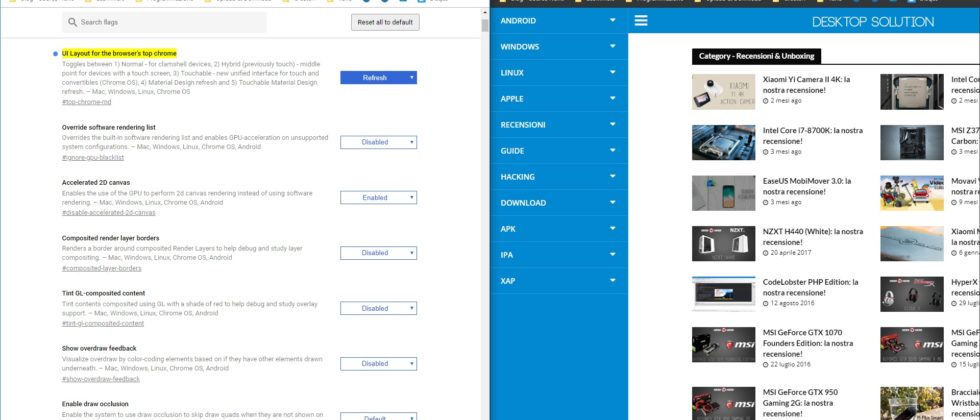Select the APPLE sidebar menu item
Image resolution: width=980 pixels, height=420 pixels.
click(x=558, y=99)
